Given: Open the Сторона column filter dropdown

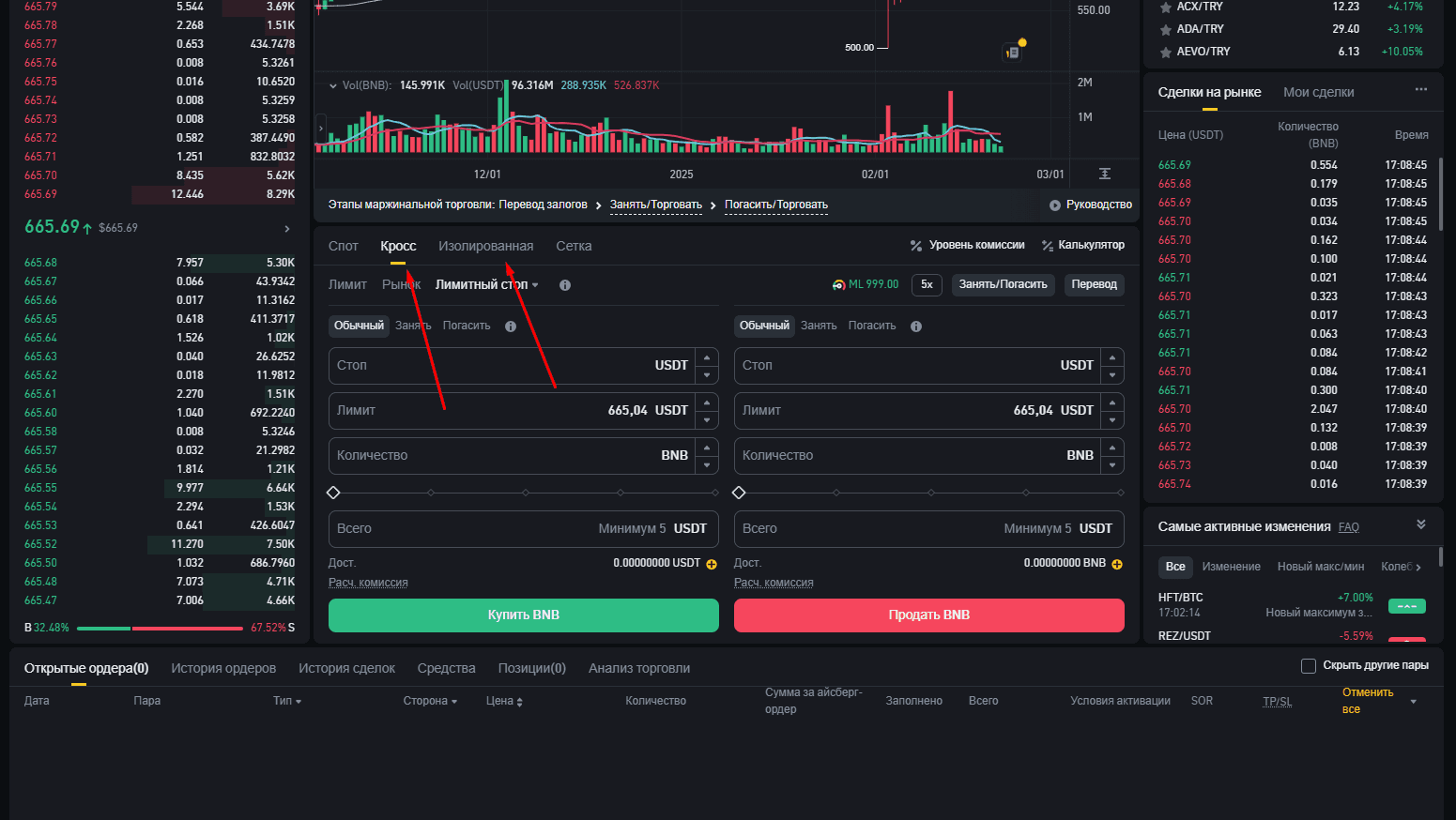Looking at the screenshot, I should point(454,702).
